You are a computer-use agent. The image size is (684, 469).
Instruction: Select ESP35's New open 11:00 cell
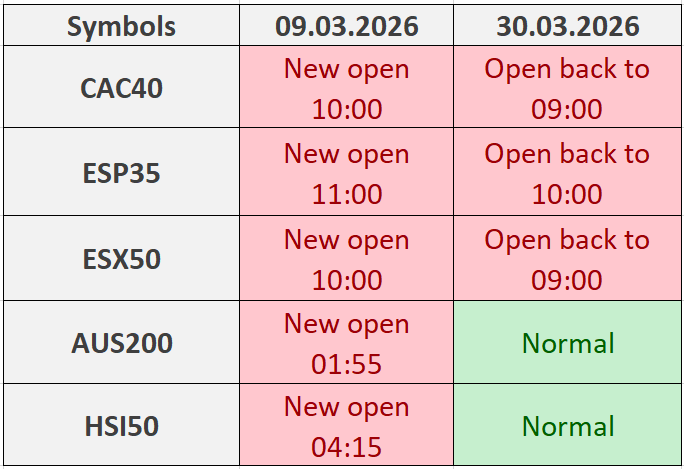346,173
